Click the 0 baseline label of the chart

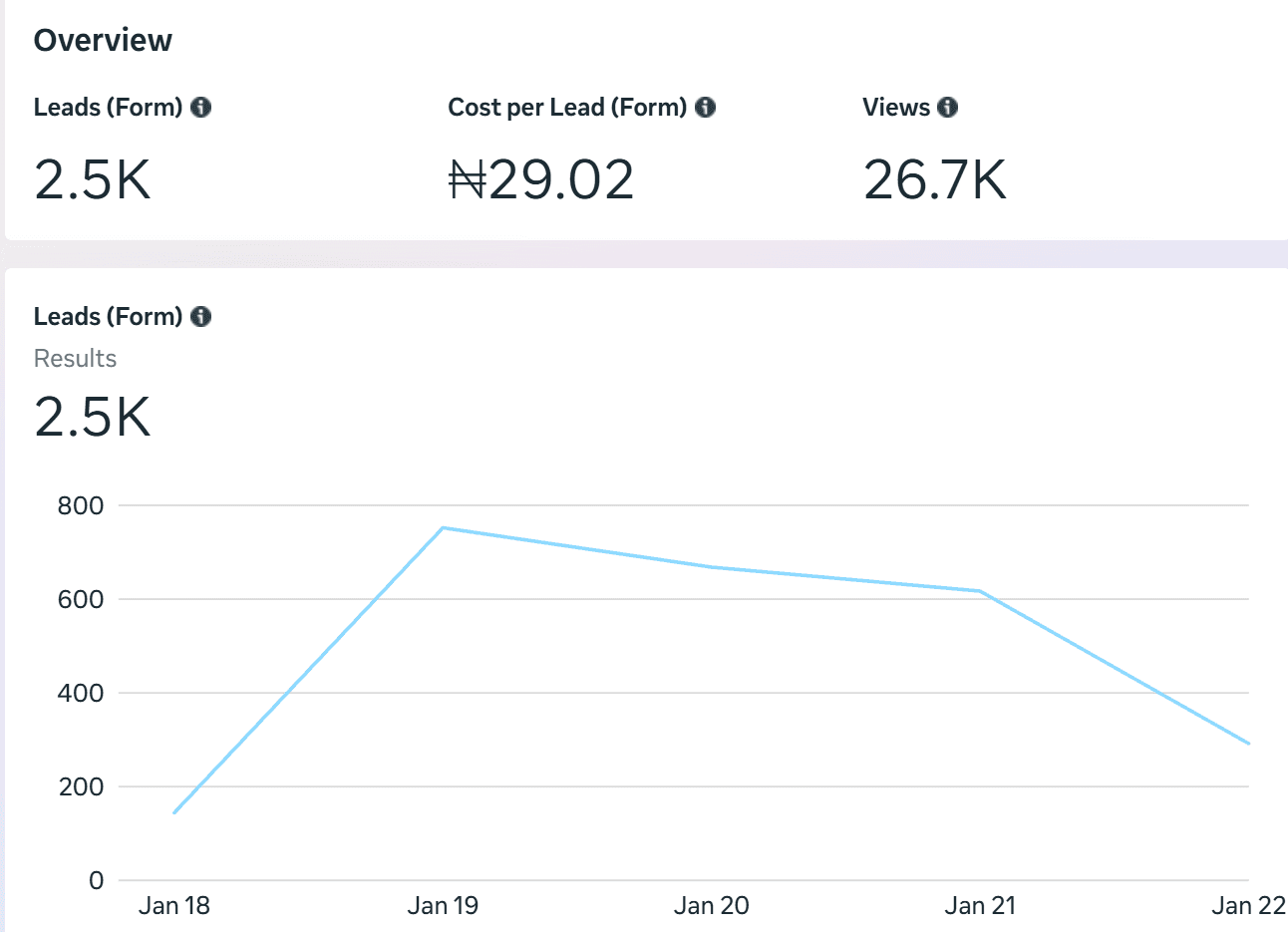(x=99, y=880)
